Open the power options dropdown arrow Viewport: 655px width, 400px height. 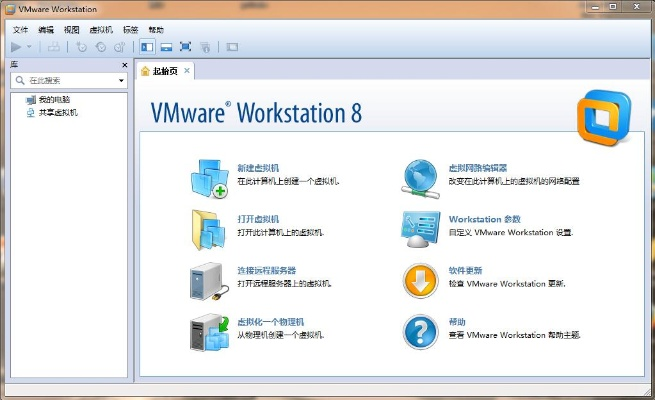[x=29, y=47]
